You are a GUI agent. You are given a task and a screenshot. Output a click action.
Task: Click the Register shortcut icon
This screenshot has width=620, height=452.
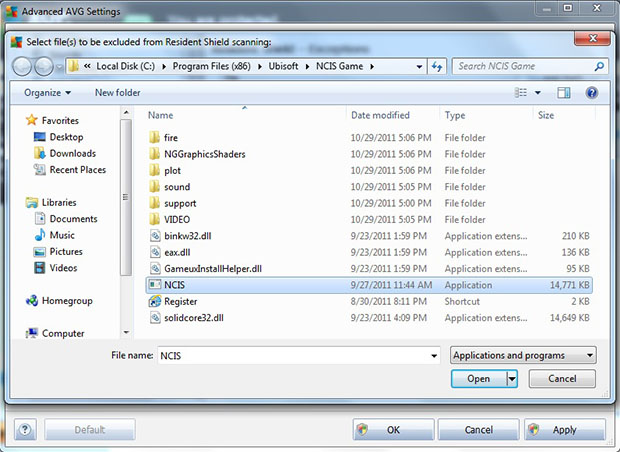coord(155,301)
